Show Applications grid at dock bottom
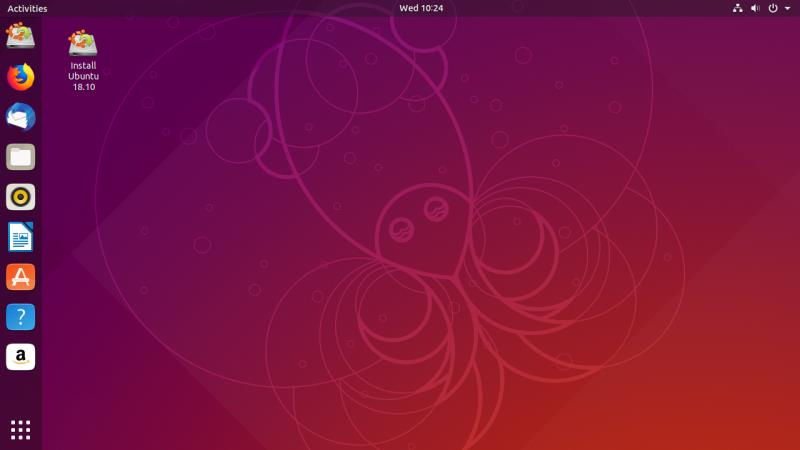 [x=20, y=430]
